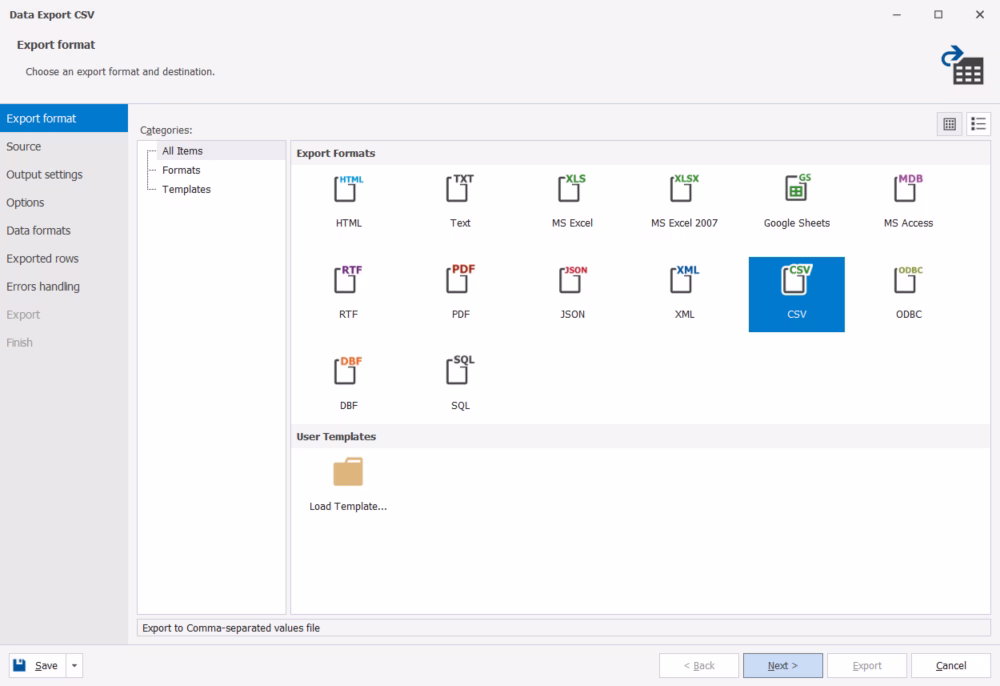
Task: Select the XML export format
Action: pos(684,281)
